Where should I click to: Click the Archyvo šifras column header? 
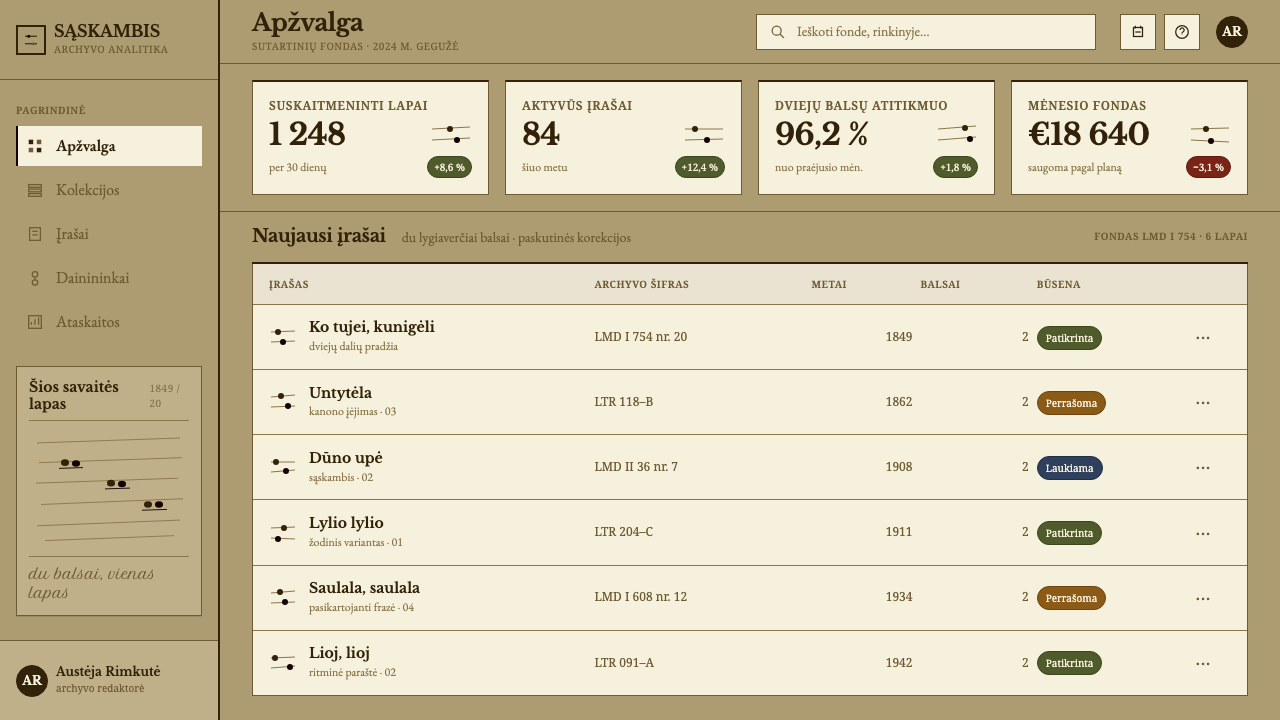pos(641,285)
